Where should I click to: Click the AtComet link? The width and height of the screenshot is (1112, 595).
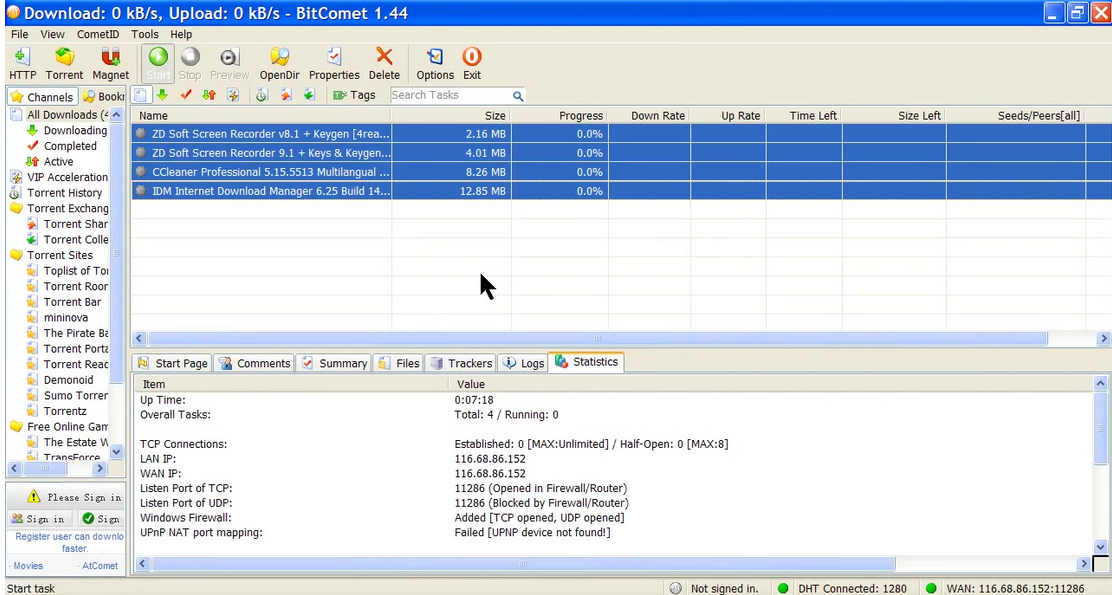[x=99, y=566]
